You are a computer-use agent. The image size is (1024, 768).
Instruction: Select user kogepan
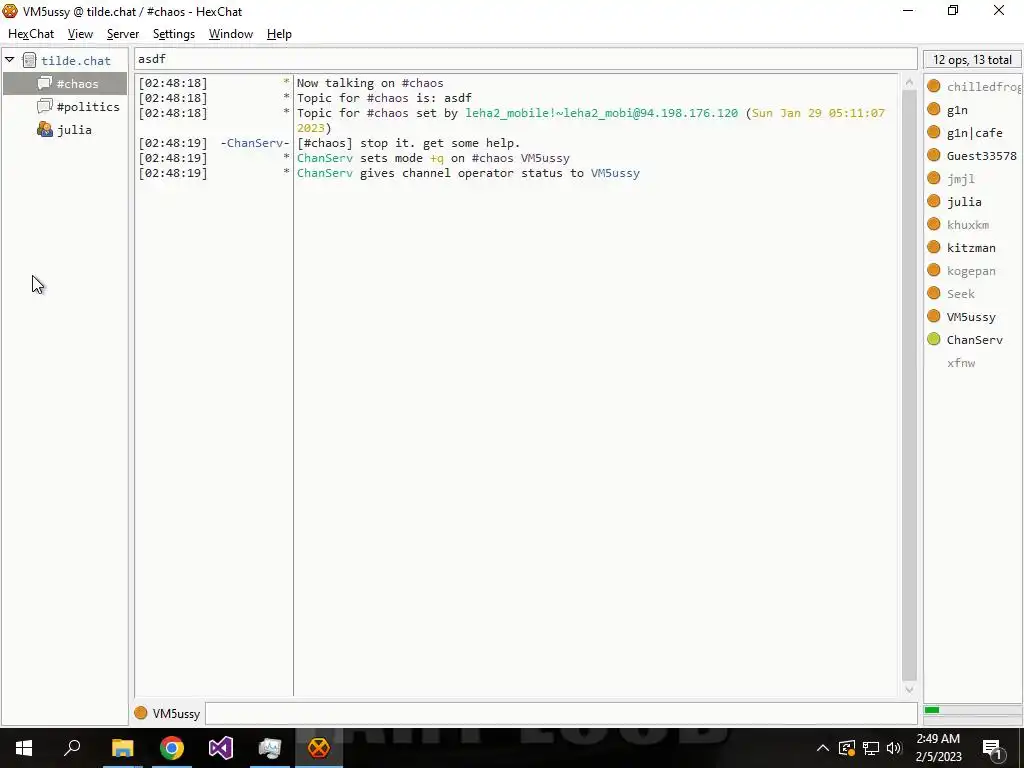[x=971, y=271]
